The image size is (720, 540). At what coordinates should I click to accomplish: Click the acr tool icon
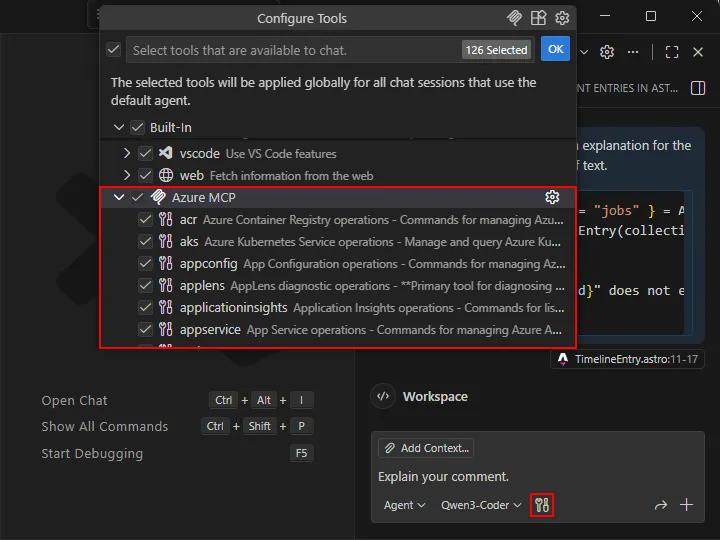[166, 219]
